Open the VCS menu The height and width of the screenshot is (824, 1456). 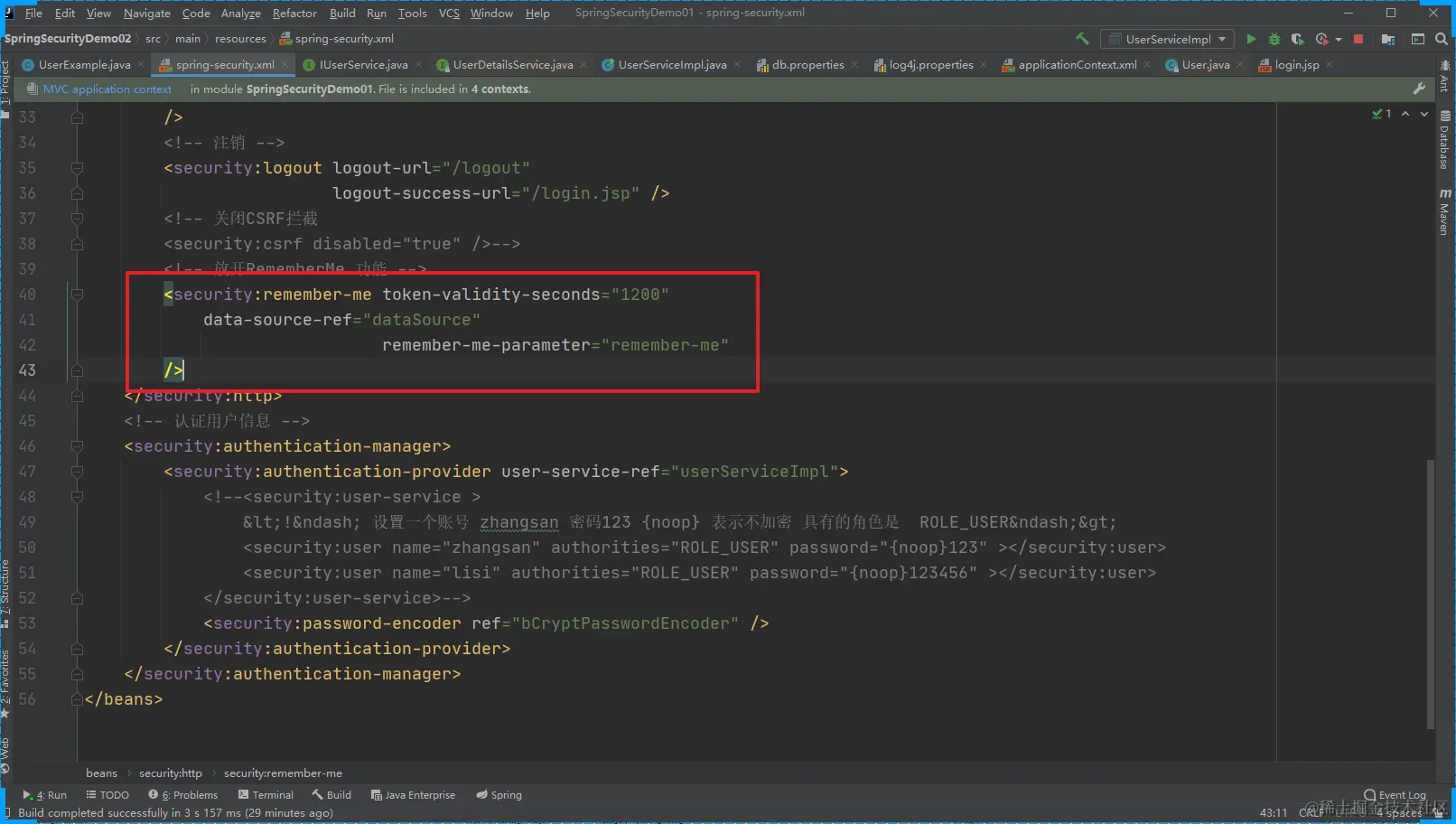tap(449, 13)
